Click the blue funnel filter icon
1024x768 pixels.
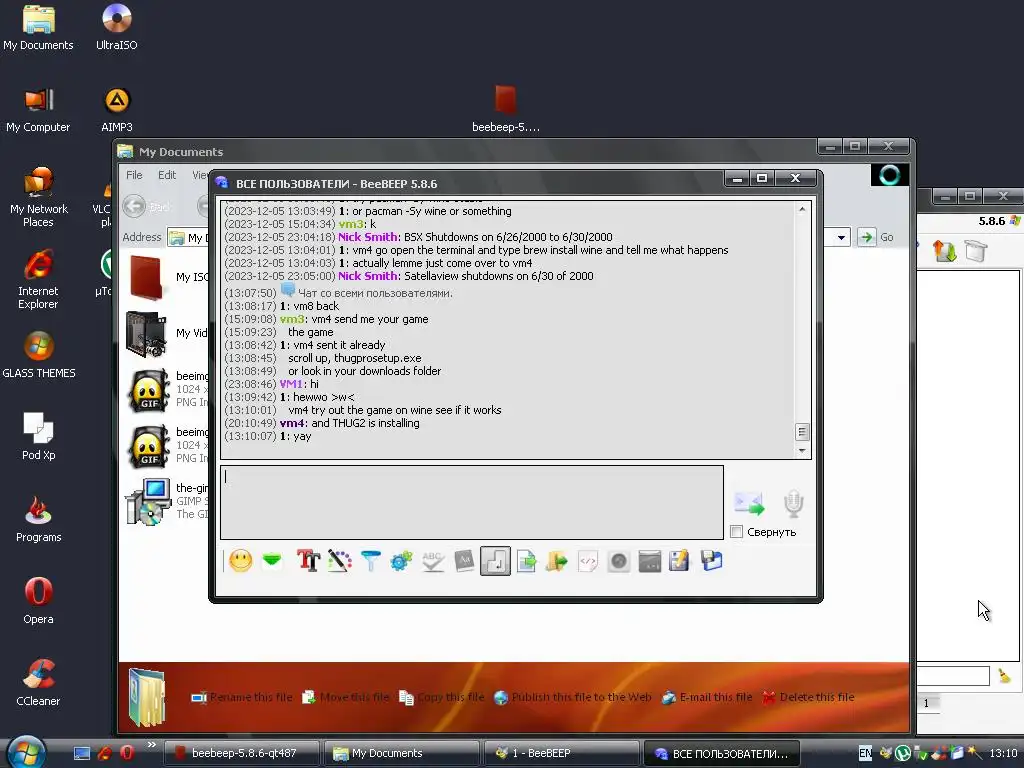pyautogui.click(x=370, y=561)
